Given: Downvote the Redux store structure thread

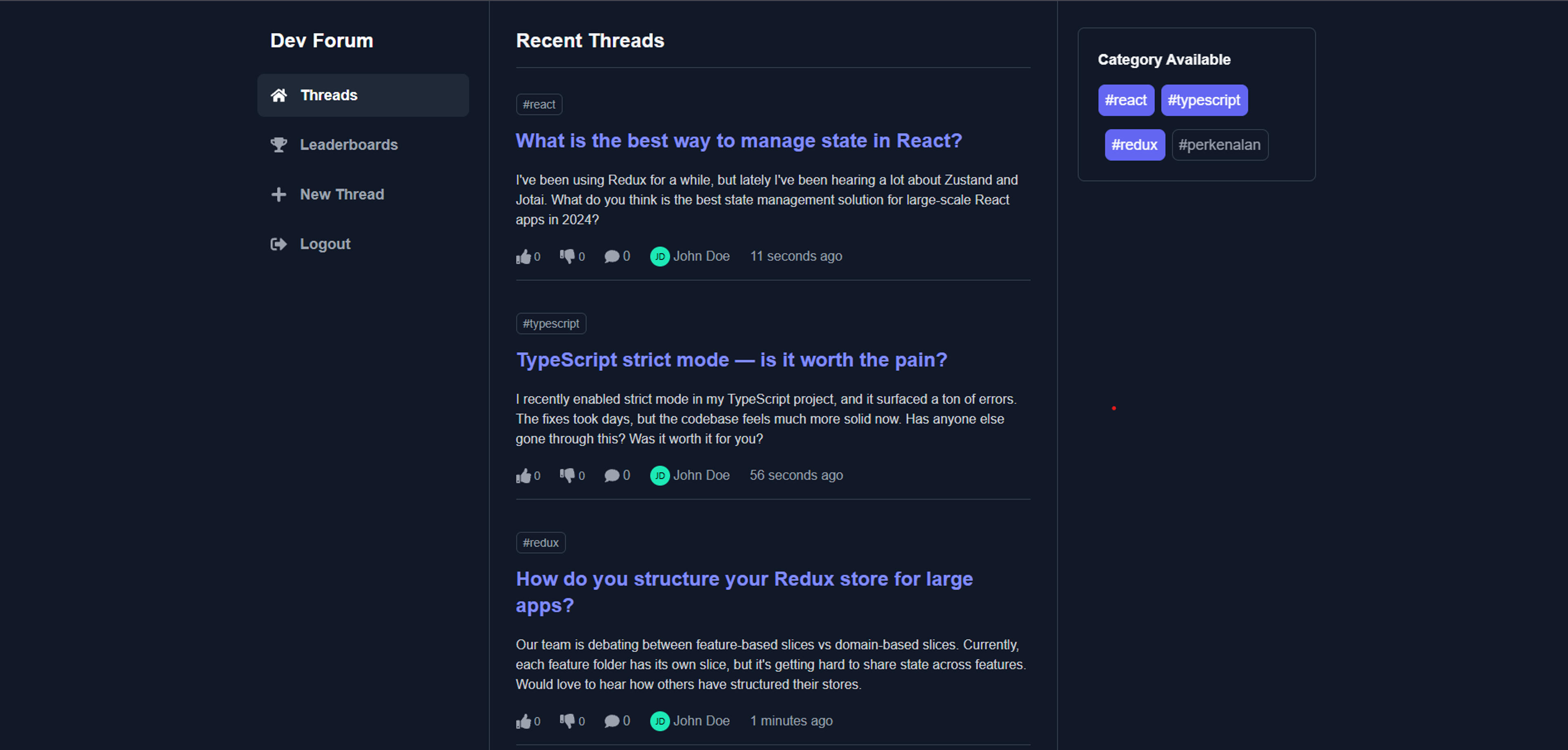Looking at the screenshot, I should point(567,721).
